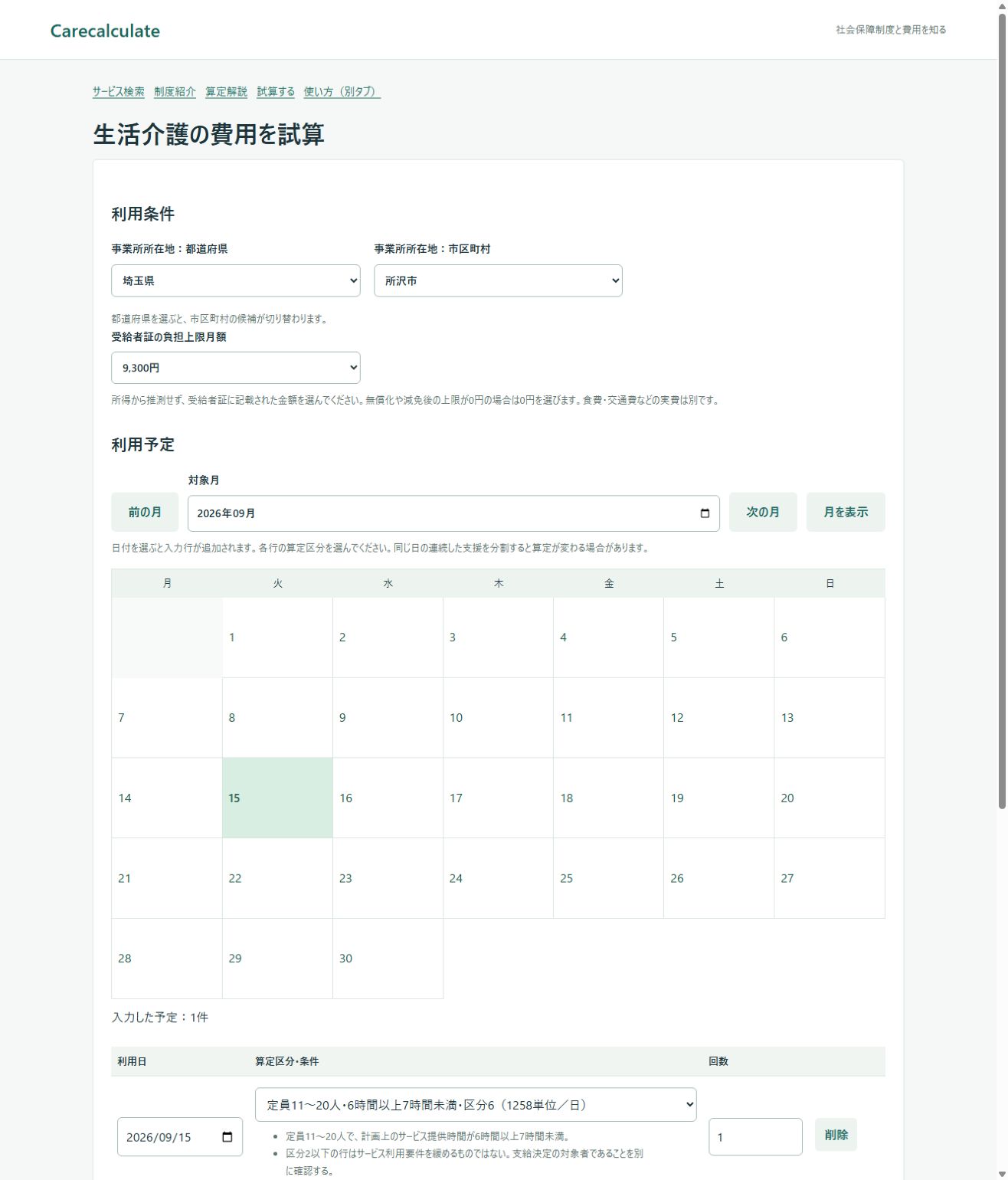Open the 市区町村 dropdown showing 所沢市
This screenshot has width=1008, height=1180.
point(498,280)
